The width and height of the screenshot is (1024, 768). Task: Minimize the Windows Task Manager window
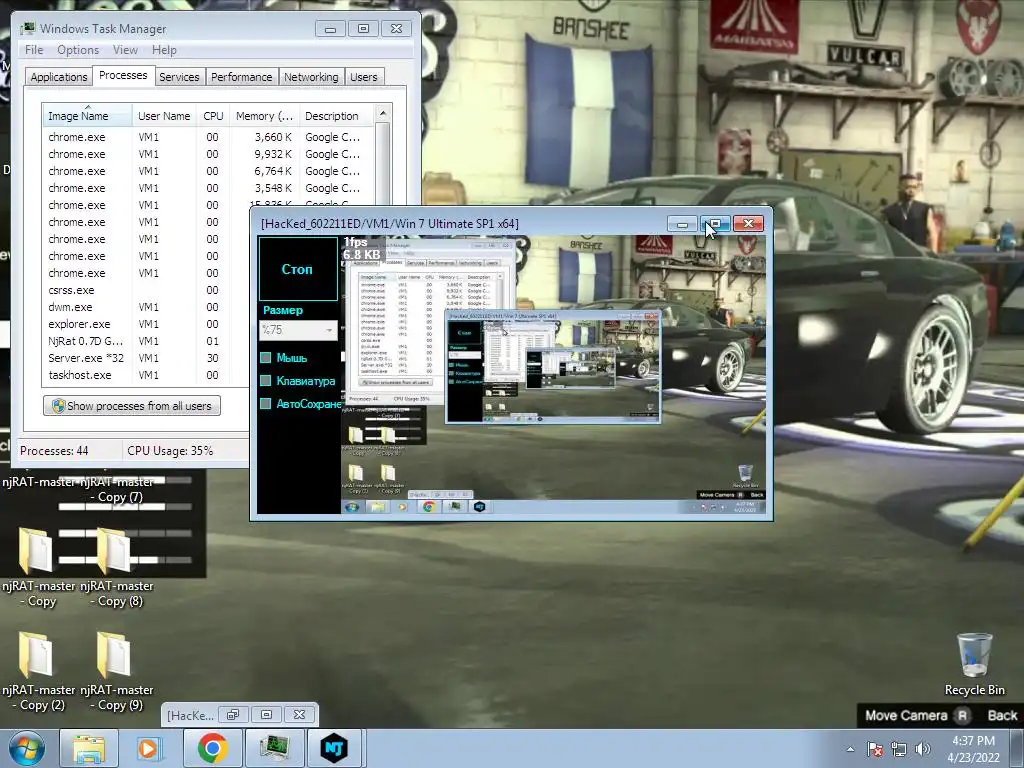coord(330,29)
